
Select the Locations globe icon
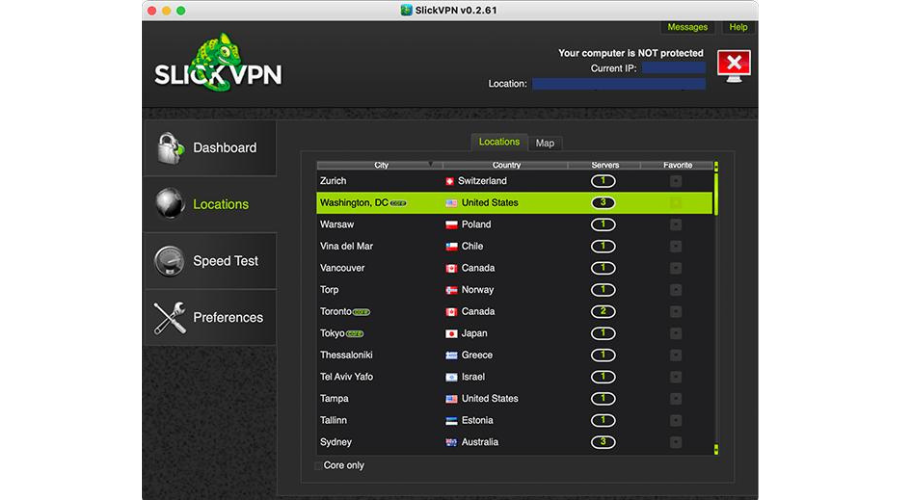(170, 203)
